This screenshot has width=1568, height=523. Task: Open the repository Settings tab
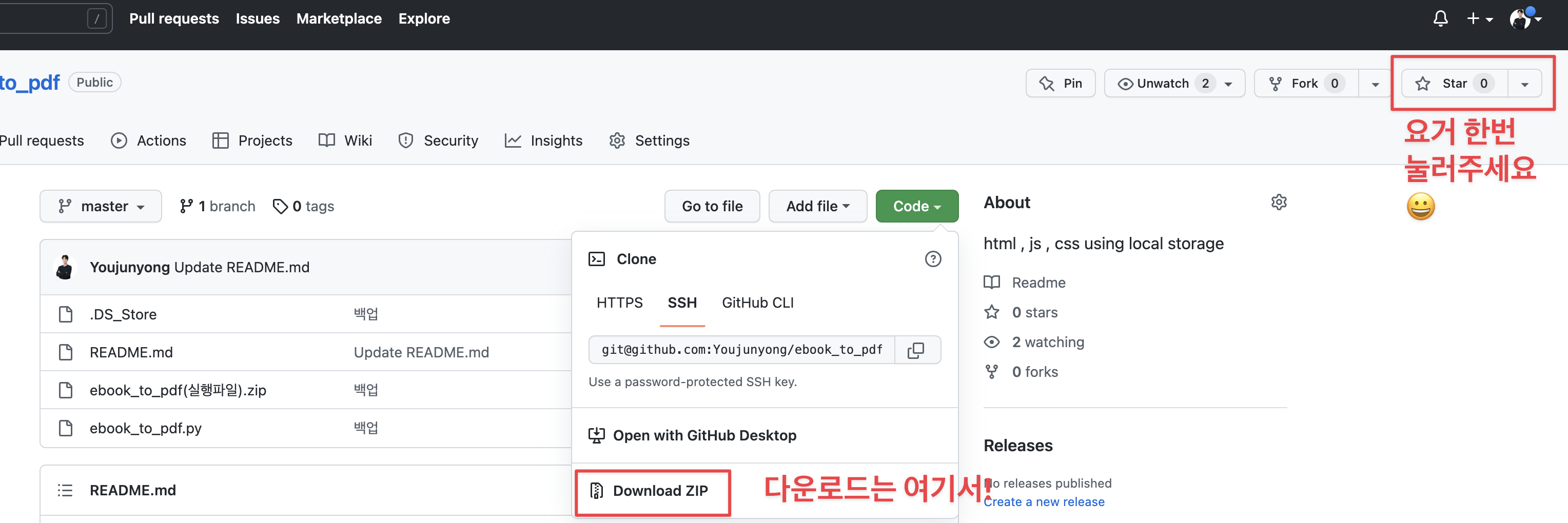click(x=649, y=140)
